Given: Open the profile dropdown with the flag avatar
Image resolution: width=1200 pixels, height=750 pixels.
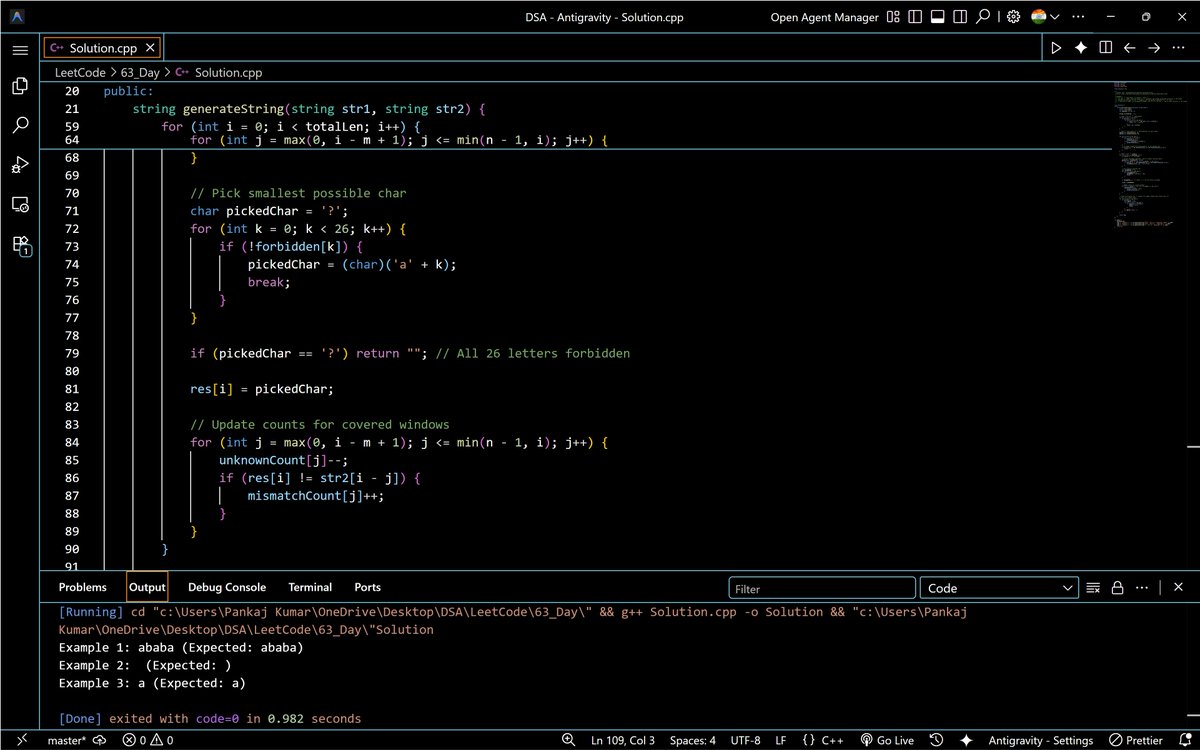Looking at the screenshot, I should (x=1043, y=17).
